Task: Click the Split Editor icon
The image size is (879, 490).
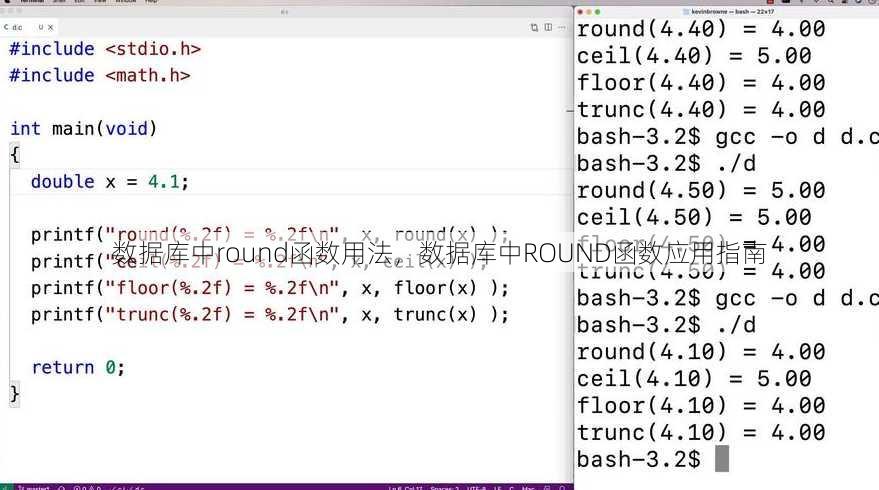Action: click(x=548, y=27)
